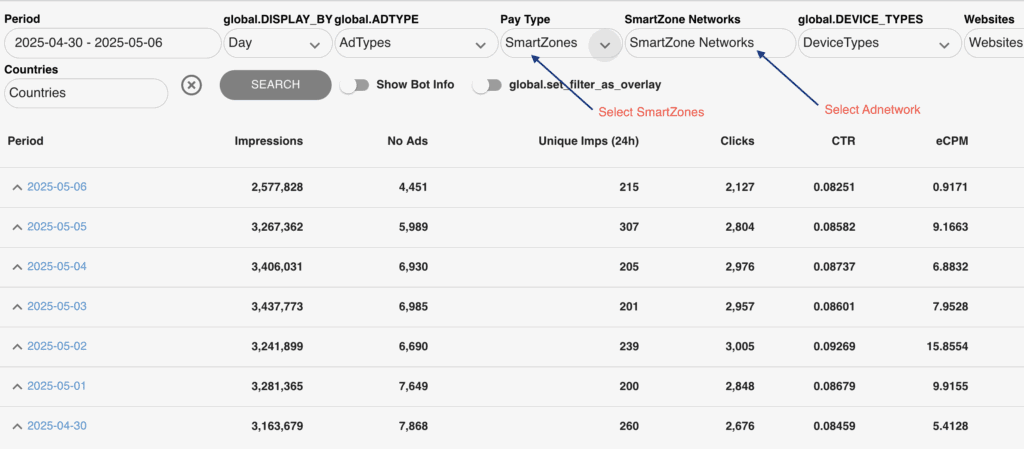Open the DeviceTypes dropdown
The image size is (1024, 449).
877,43
